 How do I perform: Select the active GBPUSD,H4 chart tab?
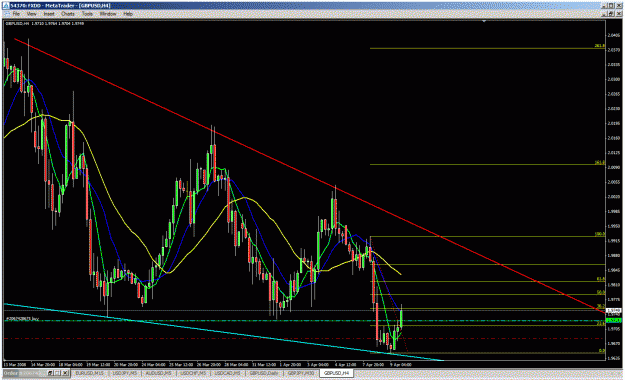[336, 373]
